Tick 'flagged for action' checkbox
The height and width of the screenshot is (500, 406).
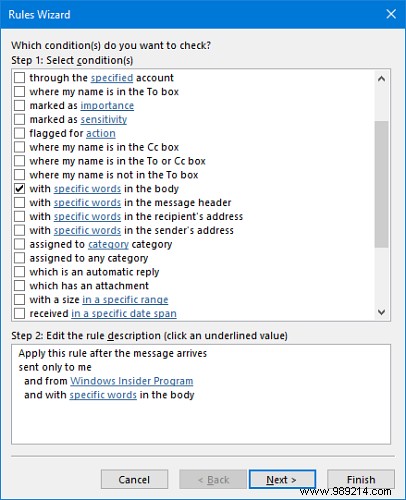click(x=19, y=133)
